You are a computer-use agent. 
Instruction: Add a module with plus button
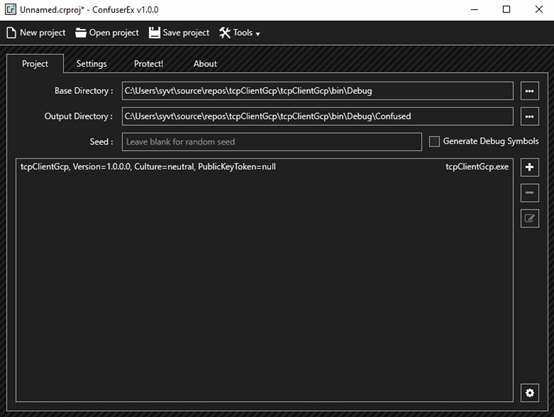[529, 167]
